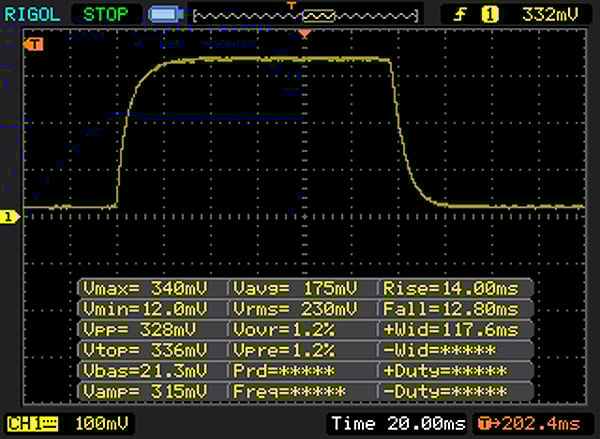This screenshot has height=439, width=600.
Task: Click the rising edge trigger icon
Action: [x=460, y=15]
